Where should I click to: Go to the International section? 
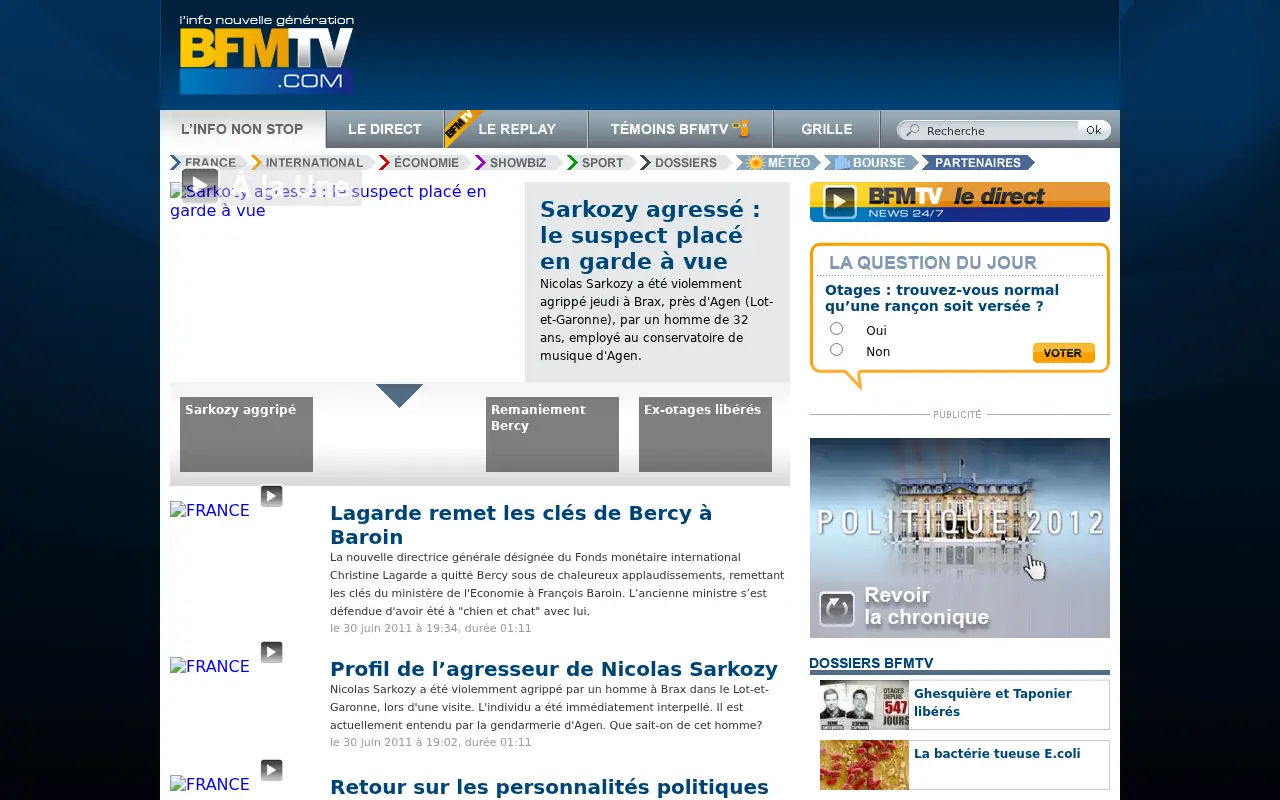click(x=314, y=163)
